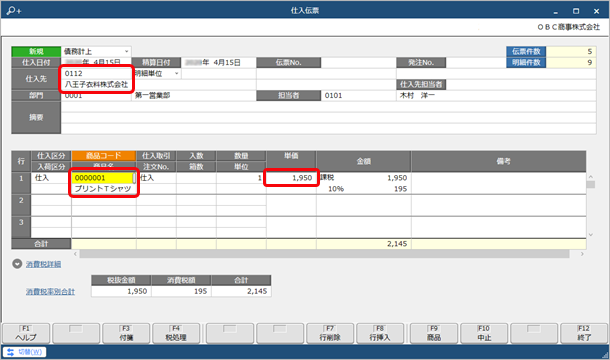The width and height of the screenshot is (610, 360).
Task: Collapse the 消費税詳細 section with the round arrow
Action: [x=17, y=264]
